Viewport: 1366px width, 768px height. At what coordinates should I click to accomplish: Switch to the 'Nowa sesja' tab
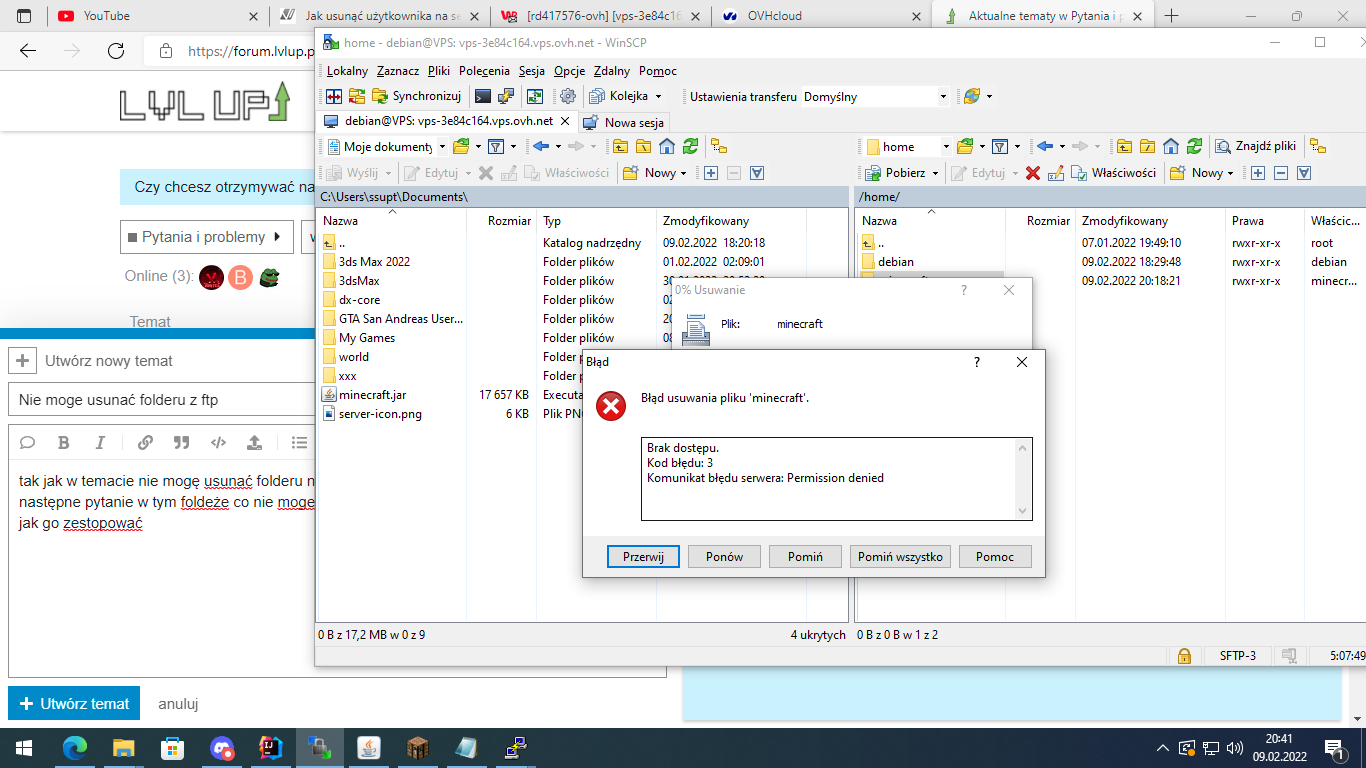pyautogui.click(x=624, y=122)
